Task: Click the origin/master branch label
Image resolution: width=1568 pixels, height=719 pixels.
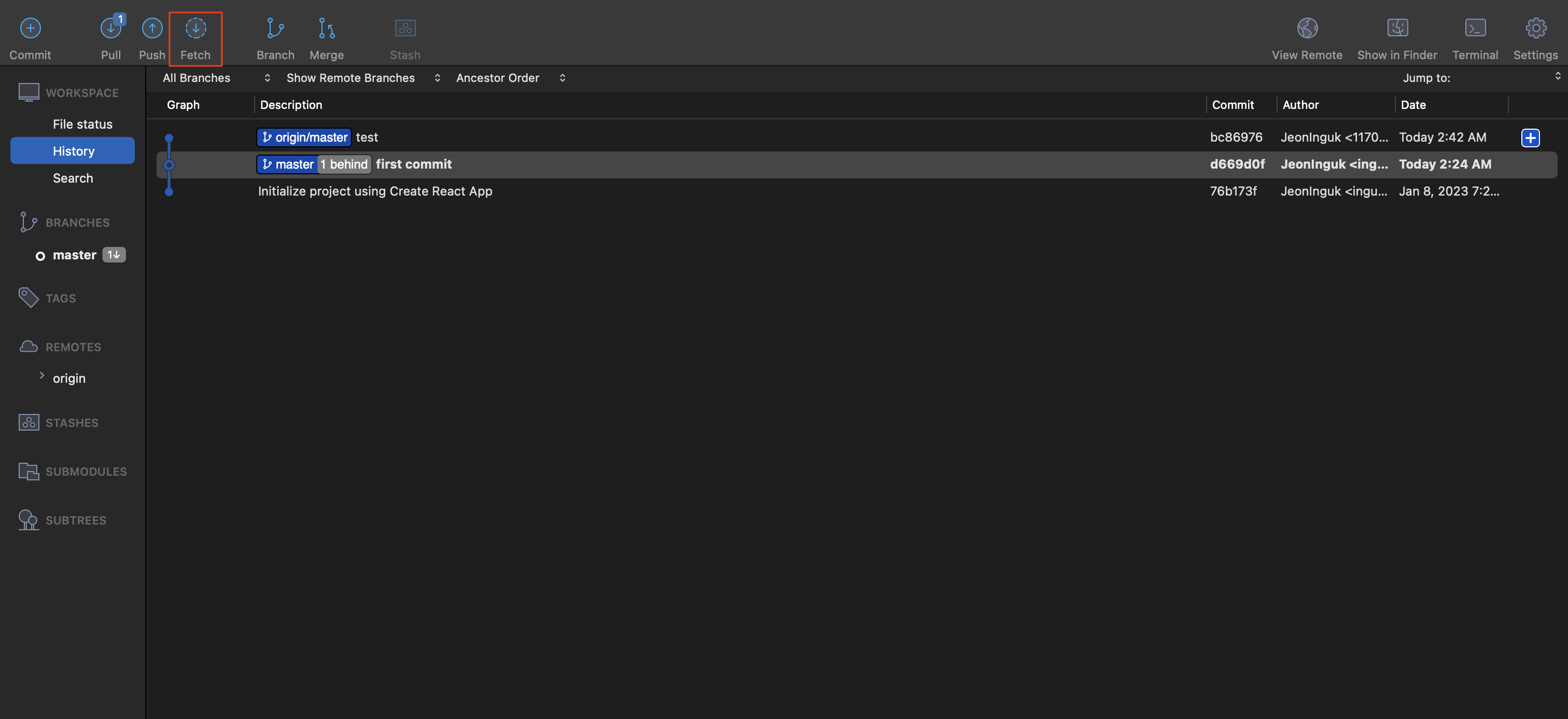Action: 304,137
